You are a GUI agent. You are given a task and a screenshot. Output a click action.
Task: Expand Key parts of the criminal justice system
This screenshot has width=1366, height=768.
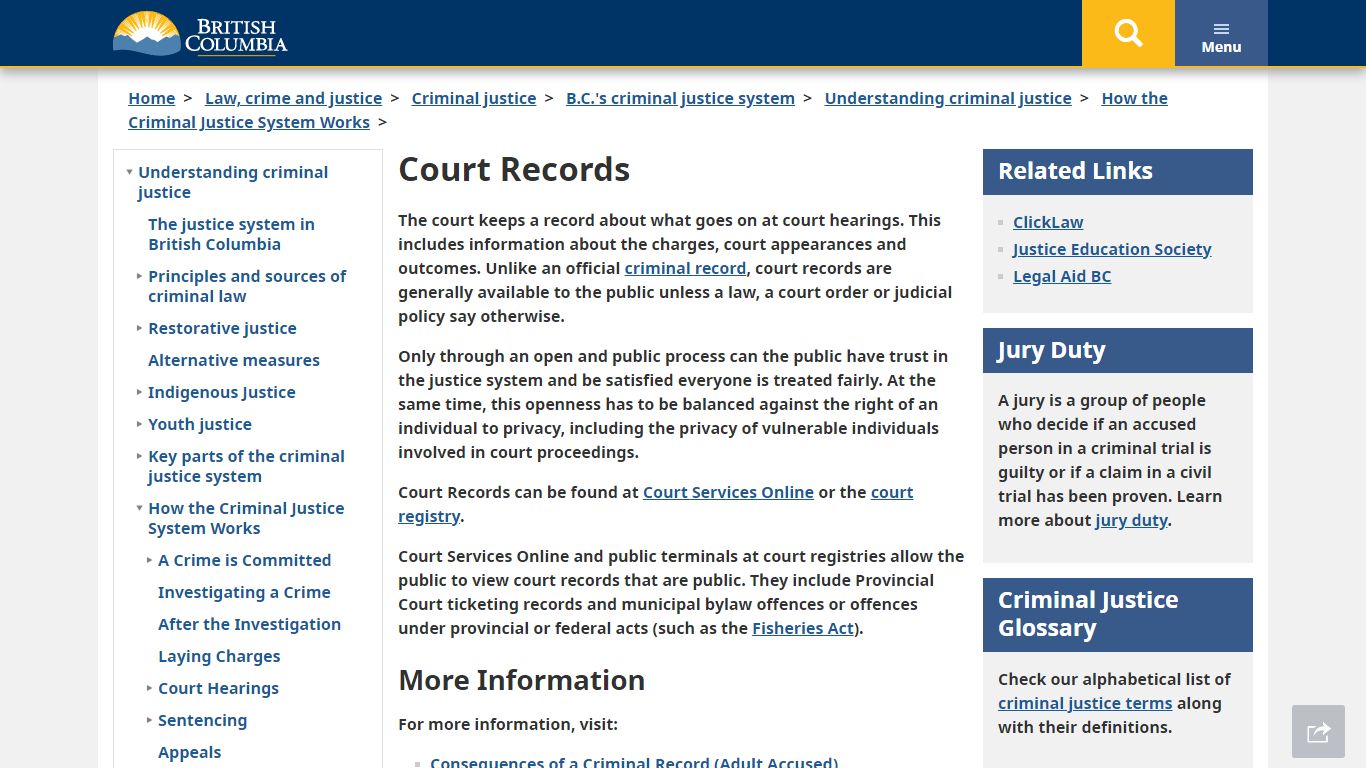(x=139, y=456)
